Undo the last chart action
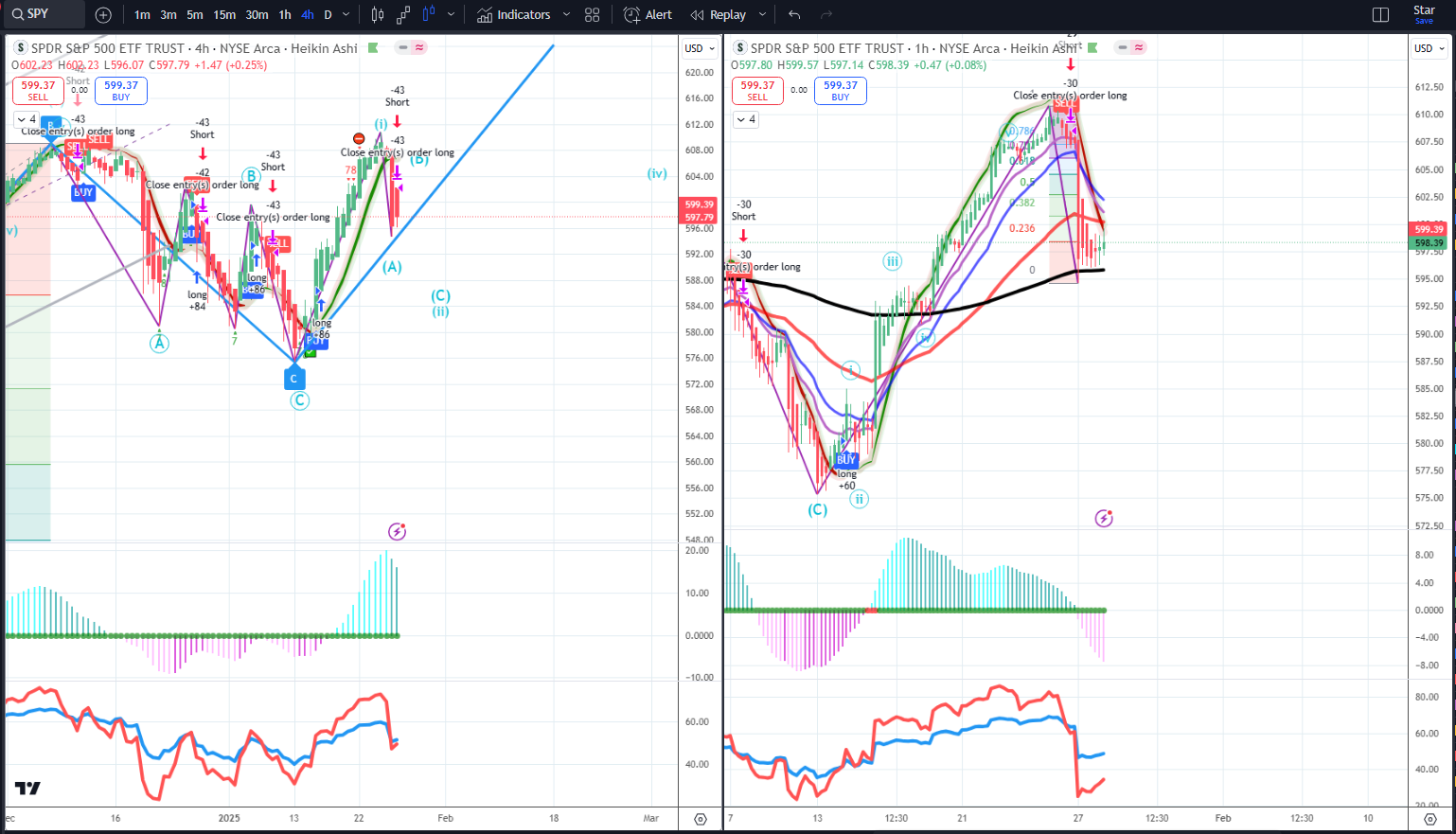This screenshot has width=1456, height=834. point(794,14)
